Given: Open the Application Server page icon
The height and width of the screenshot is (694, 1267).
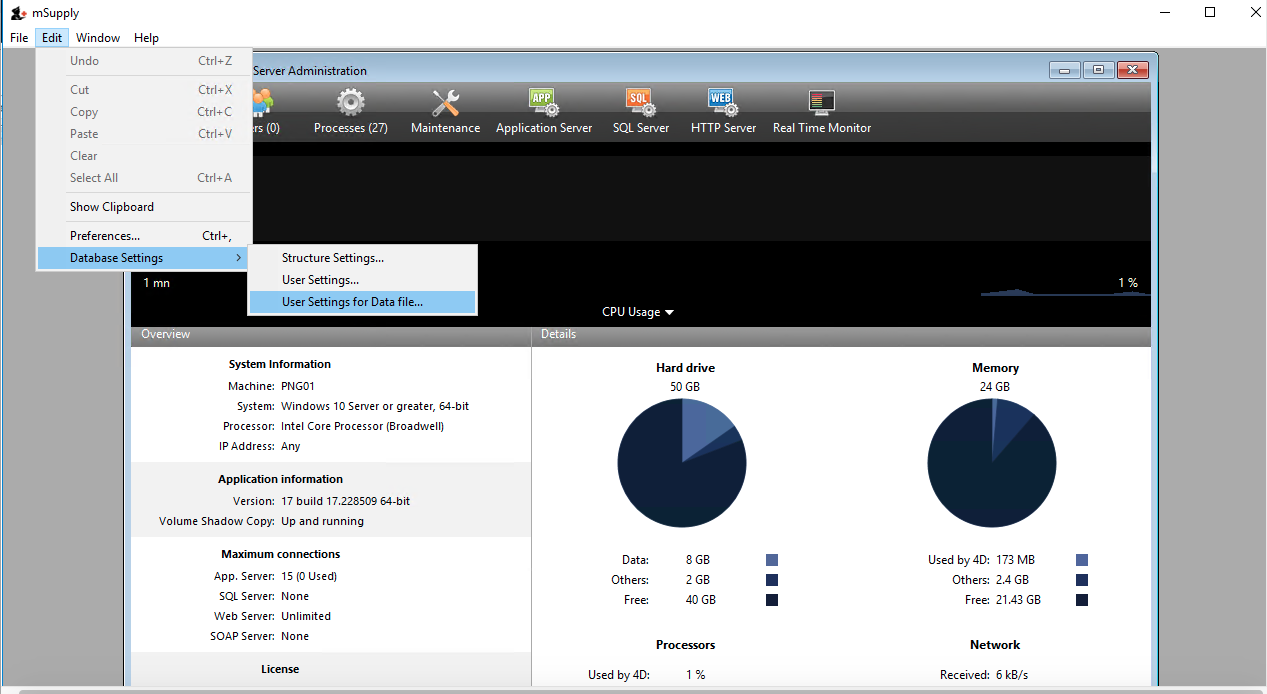Looking at the screenshot, I should 543,103.
